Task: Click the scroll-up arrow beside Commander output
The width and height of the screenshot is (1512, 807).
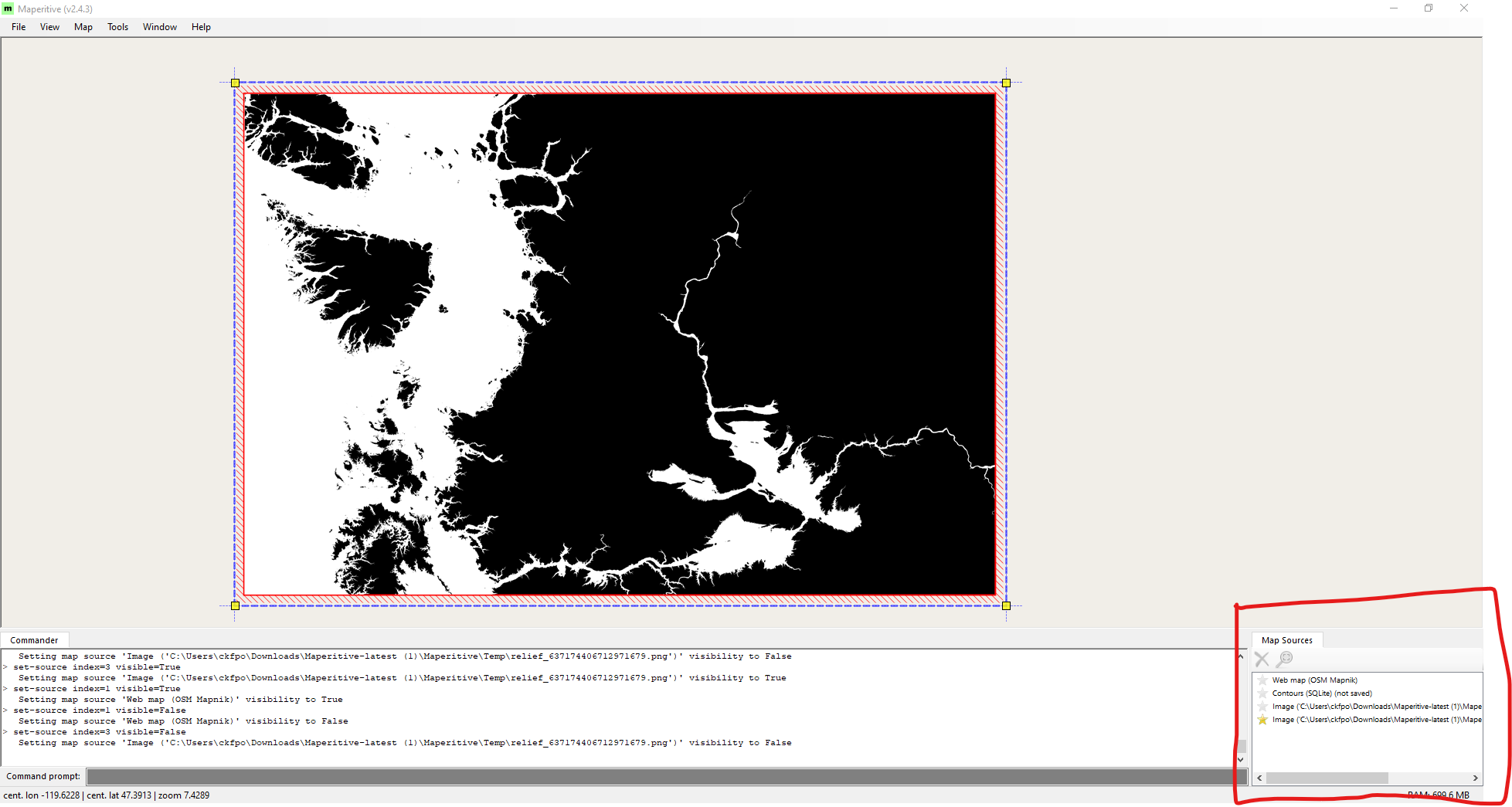Action: tap(1241, 656)
